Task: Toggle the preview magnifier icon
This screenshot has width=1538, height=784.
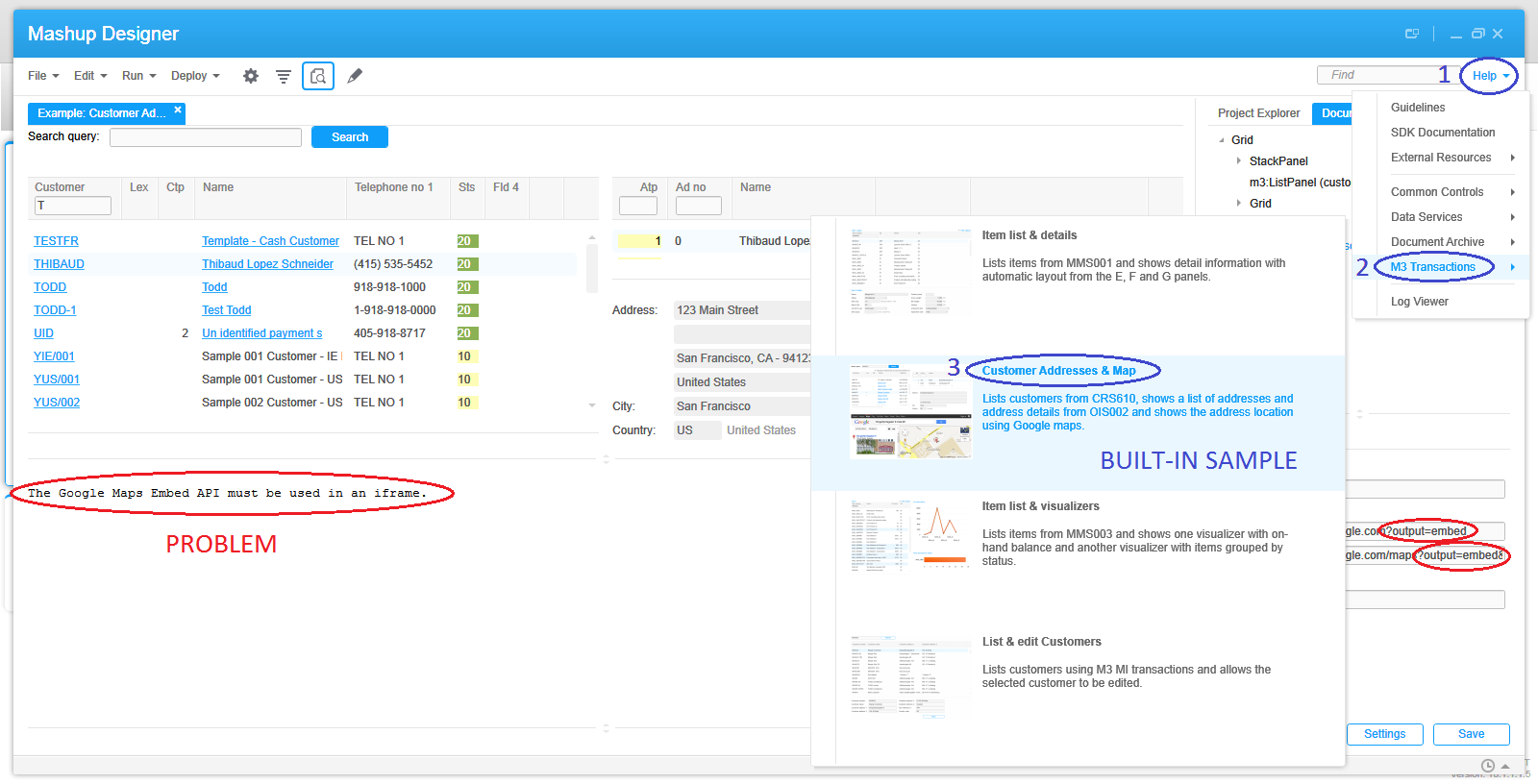Action: [318, 76]
